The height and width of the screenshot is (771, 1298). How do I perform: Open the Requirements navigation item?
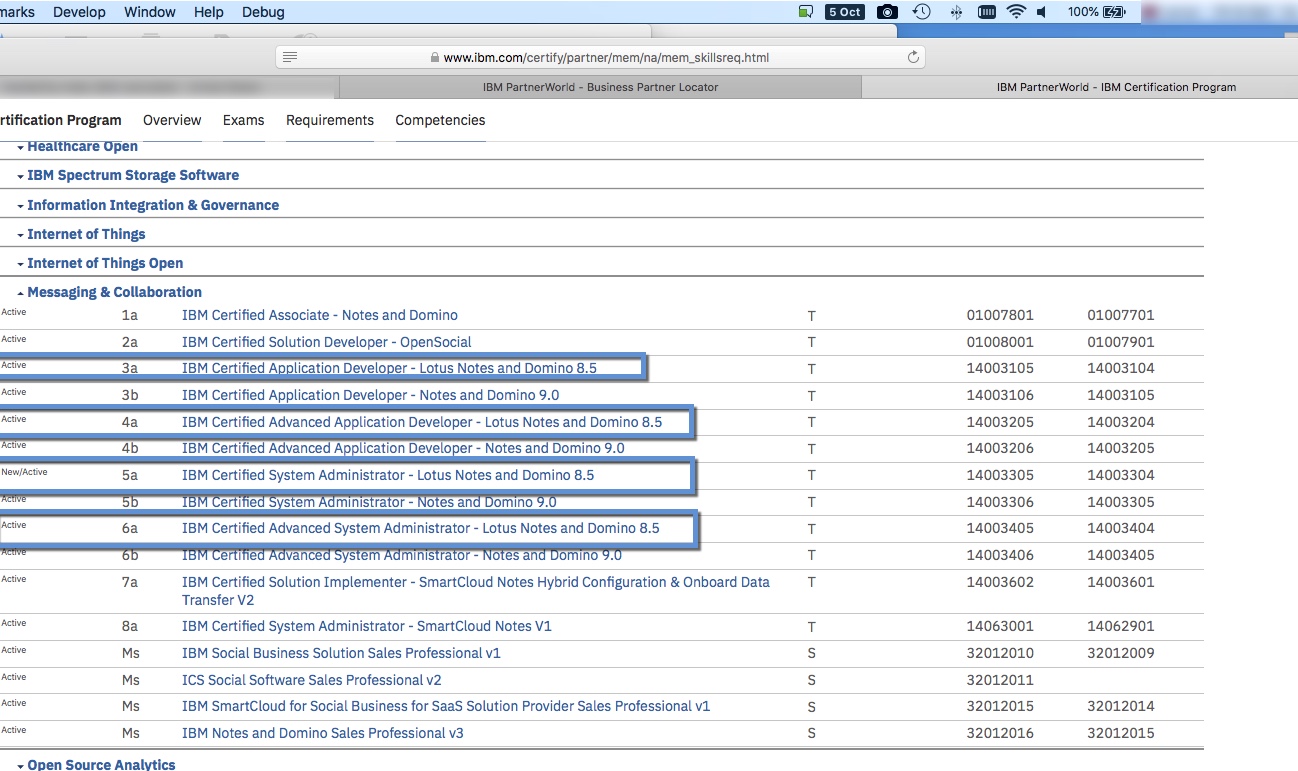coord(330,120)
